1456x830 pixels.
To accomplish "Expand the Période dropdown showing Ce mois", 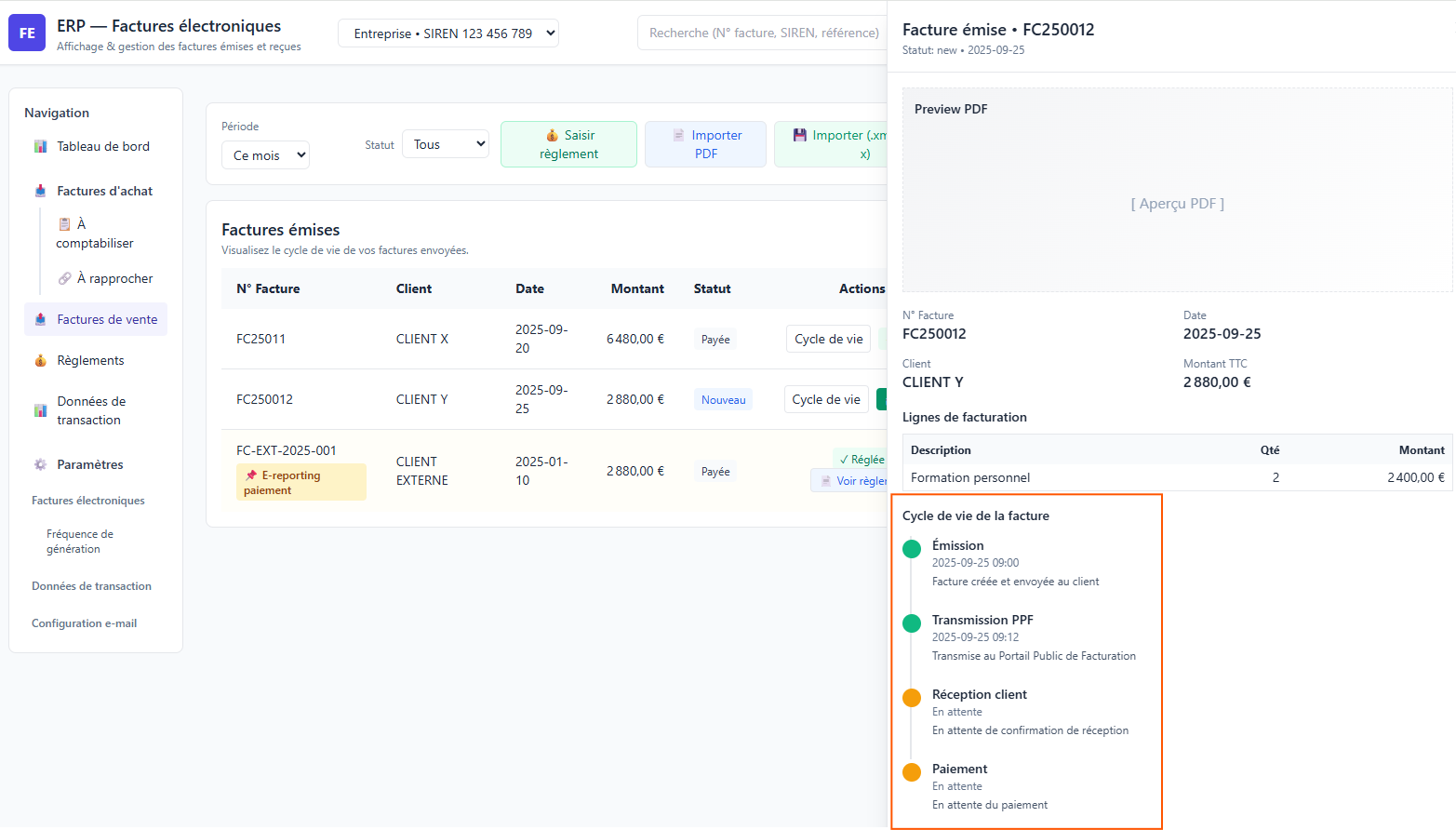I will [x=265, y=155].
